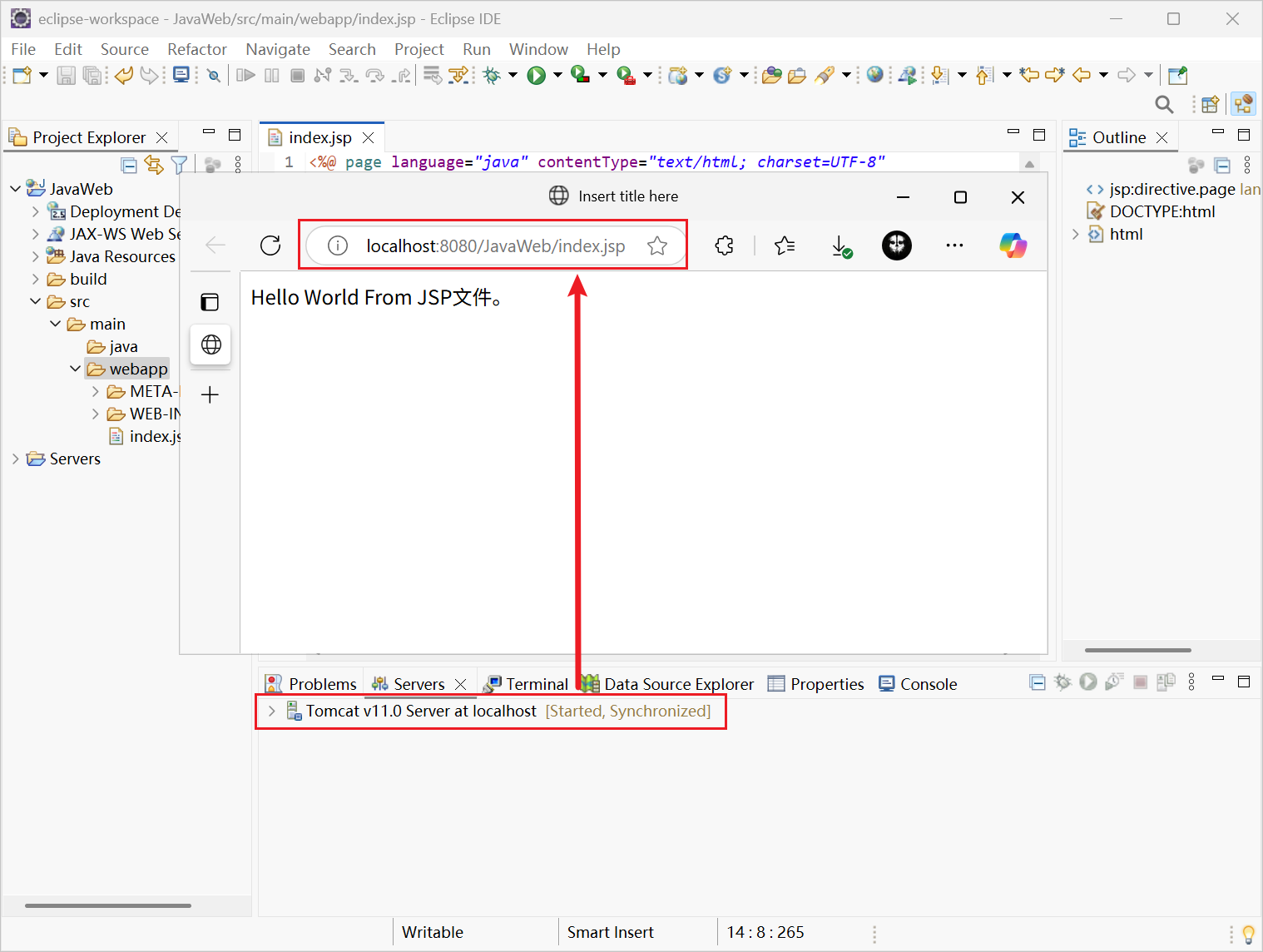Click the site information icon in address bar
Image resolution: width=1263 pixels, height=952 pixels.
[337, 245]
